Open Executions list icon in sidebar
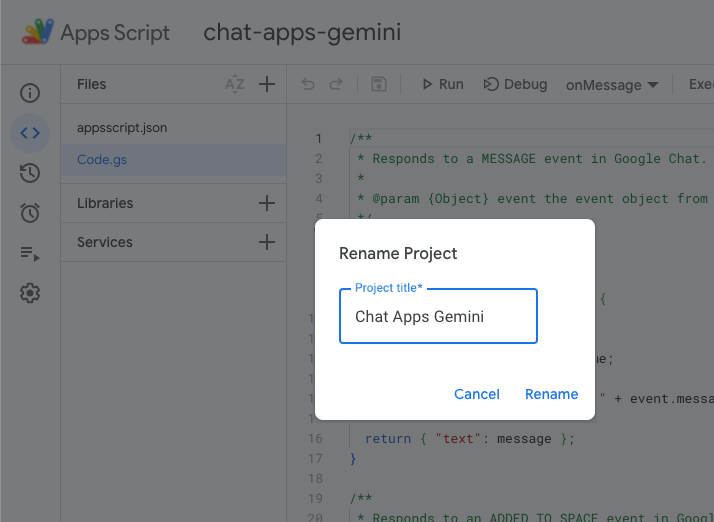The width and height of the screenshot is (714, 522). click(x=30, y=254)
